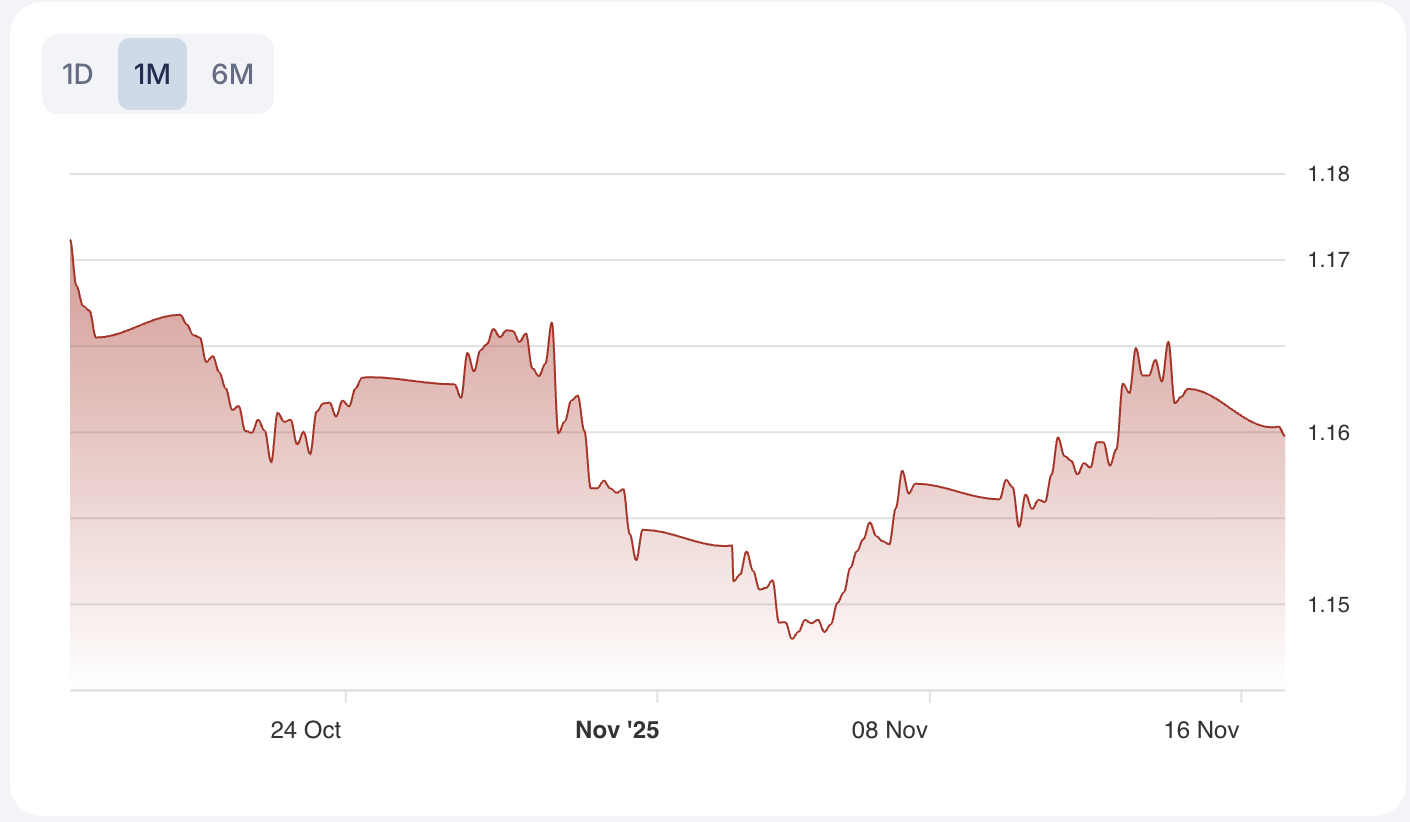Switch to the 1D time range

click(78, 74)
